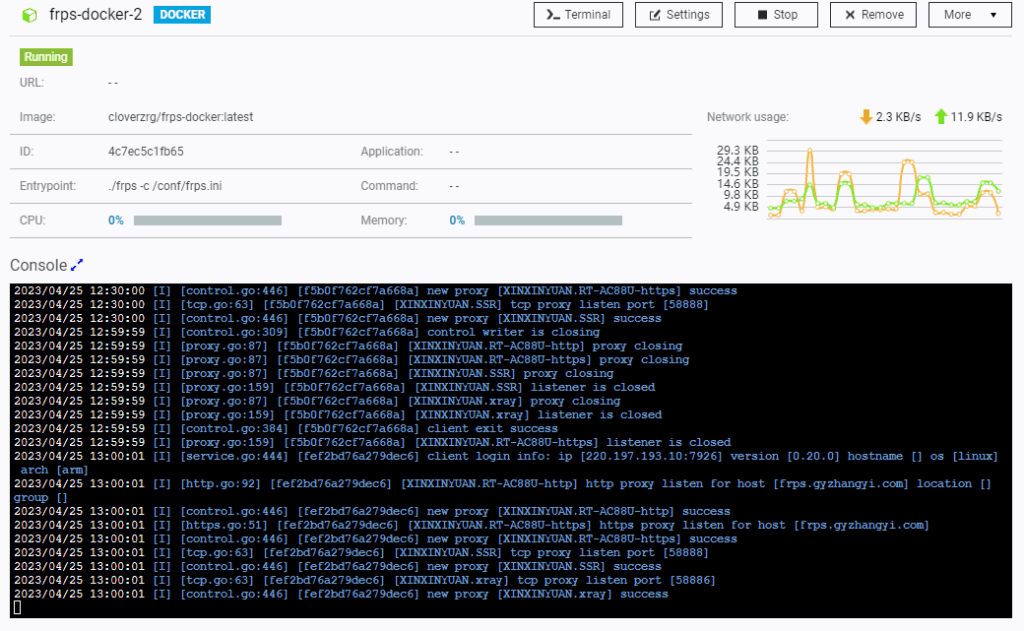
Task: Open container Settings
Action: pyautogui.click(x=679, y=15)
